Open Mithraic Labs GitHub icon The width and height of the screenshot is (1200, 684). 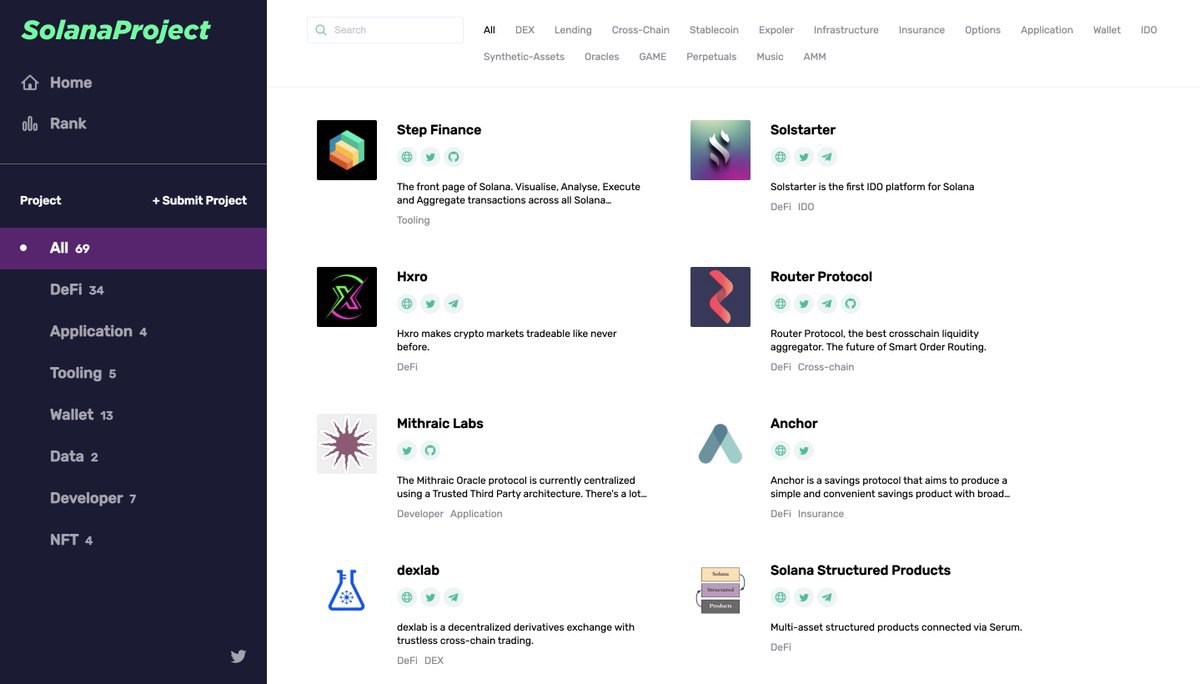tap(430, 451)
